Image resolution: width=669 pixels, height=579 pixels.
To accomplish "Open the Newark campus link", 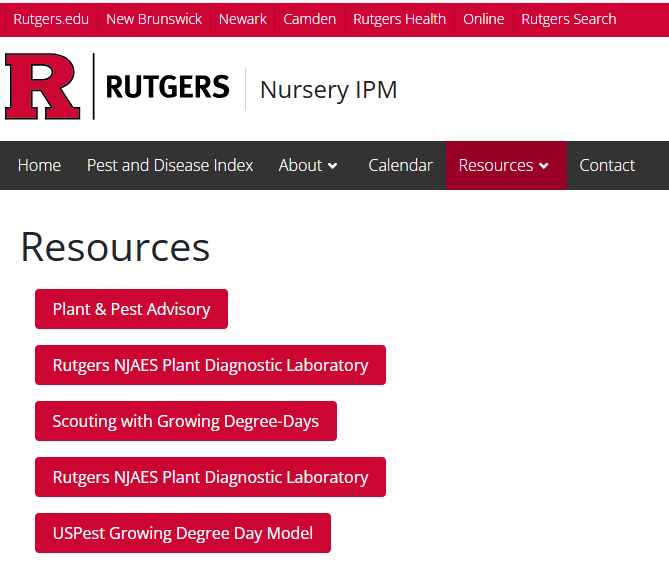I will click(x=242, y=19).
